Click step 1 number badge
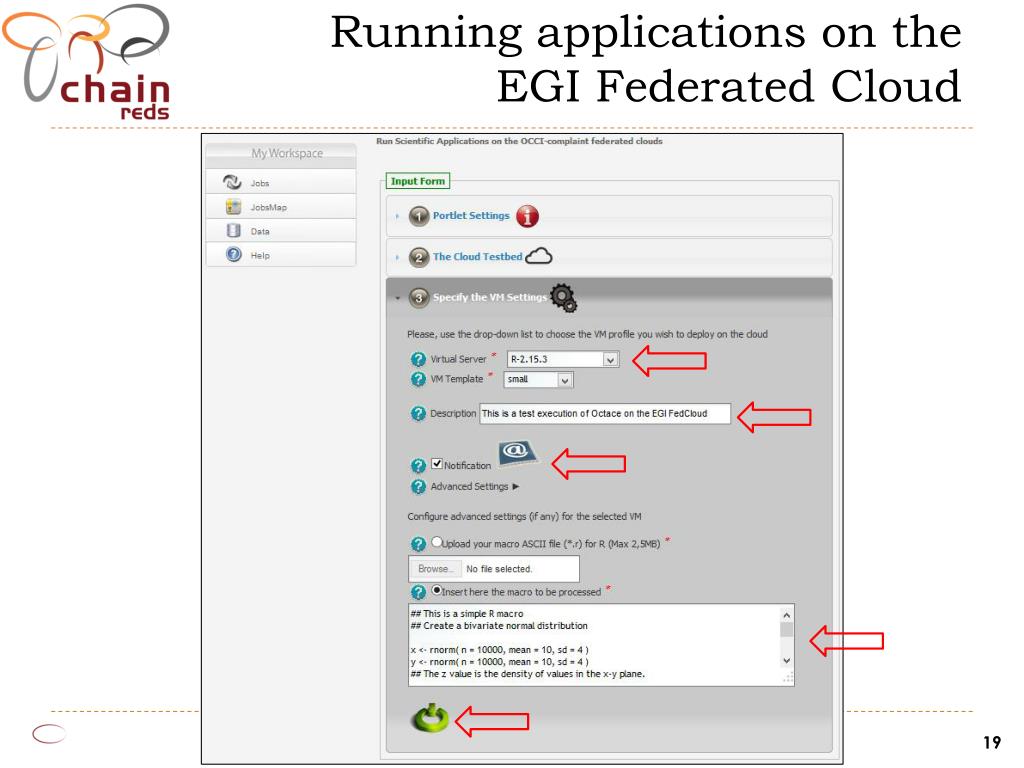Image resolution: width=1024 pixels, height=768 pixels. pos(419,216)
